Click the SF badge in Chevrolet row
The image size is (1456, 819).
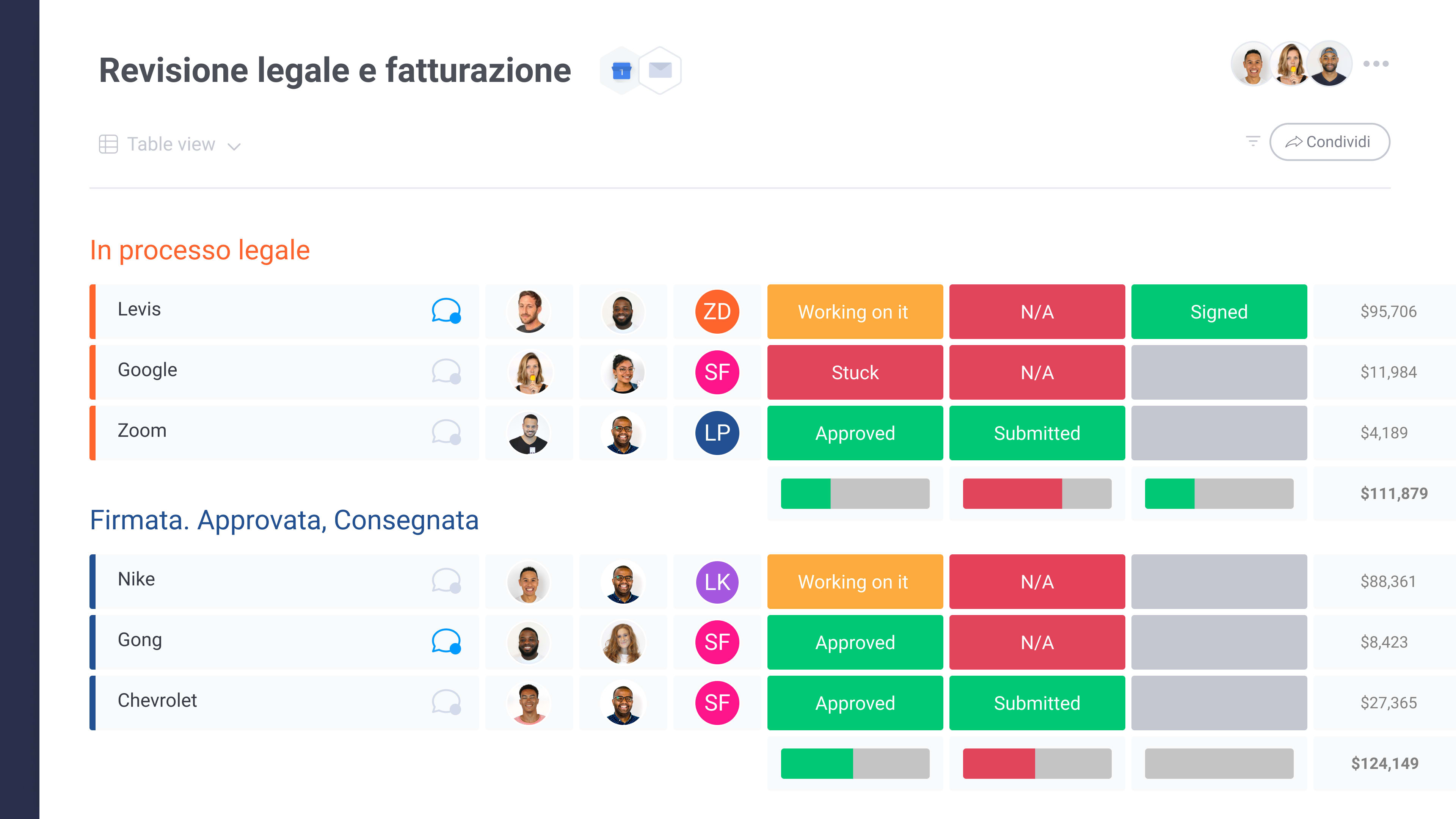coord(717,703)
